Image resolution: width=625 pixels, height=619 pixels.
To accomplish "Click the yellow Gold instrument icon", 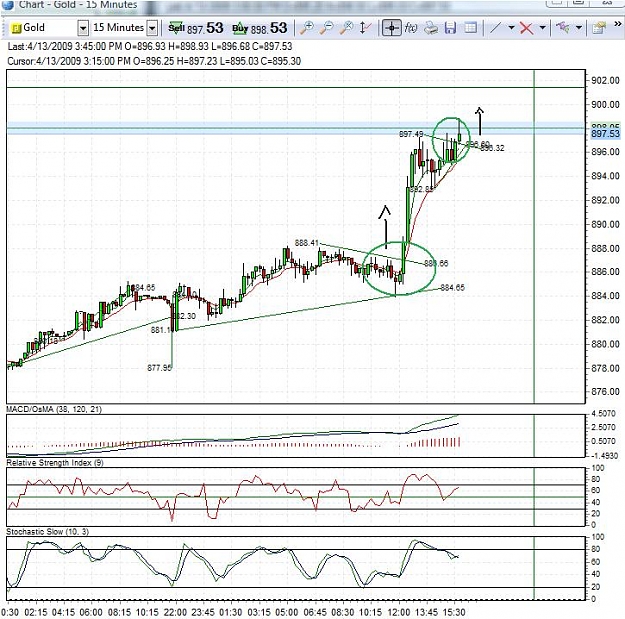I will (16, 28).
